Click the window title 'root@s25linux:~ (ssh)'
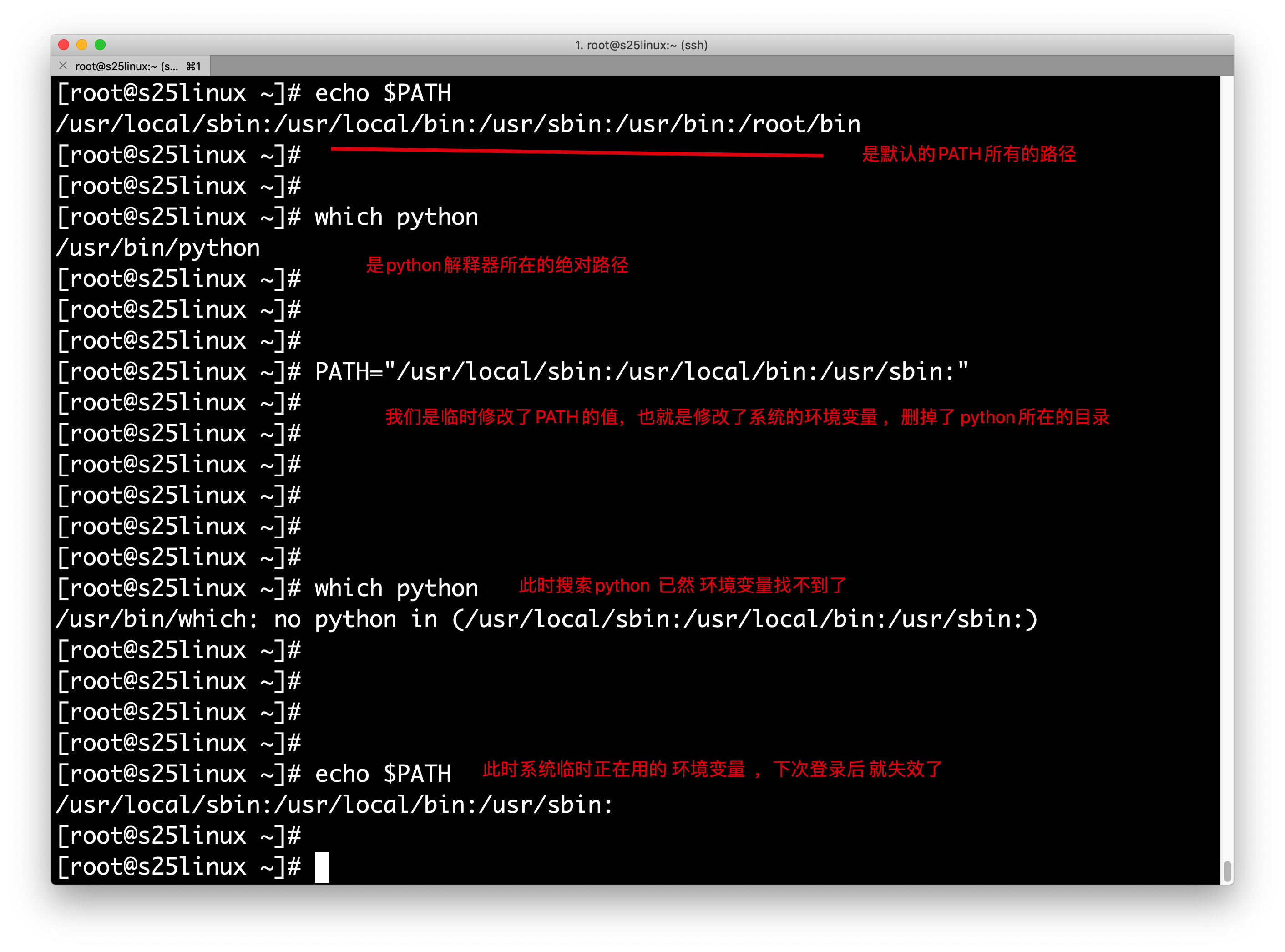Viewport: 1285px width, 952px height. point(641,45)
